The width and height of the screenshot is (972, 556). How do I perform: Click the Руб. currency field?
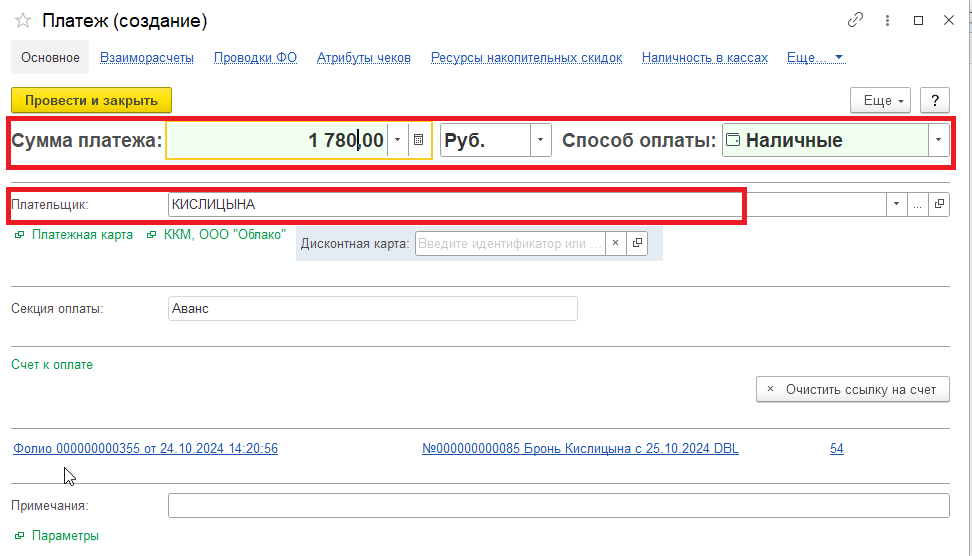point(485,140)
